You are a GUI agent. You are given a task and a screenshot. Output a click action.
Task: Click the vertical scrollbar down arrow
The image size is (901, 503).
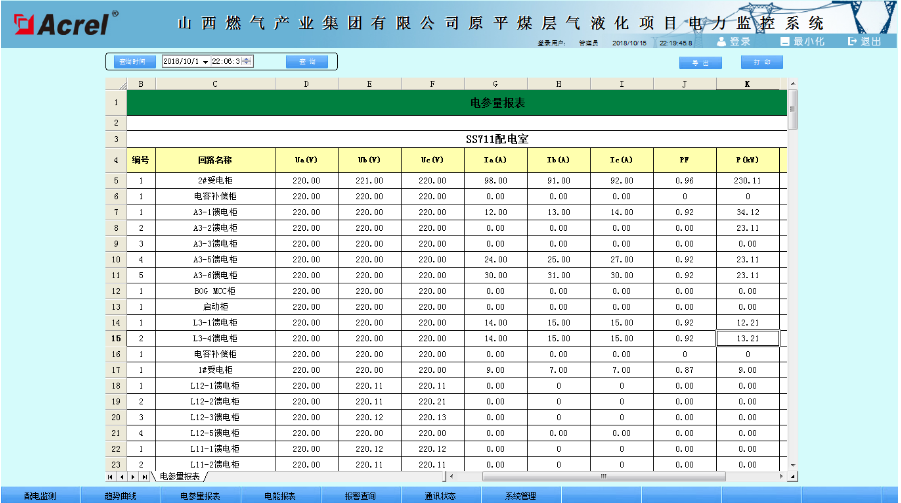tap(792, 465)
